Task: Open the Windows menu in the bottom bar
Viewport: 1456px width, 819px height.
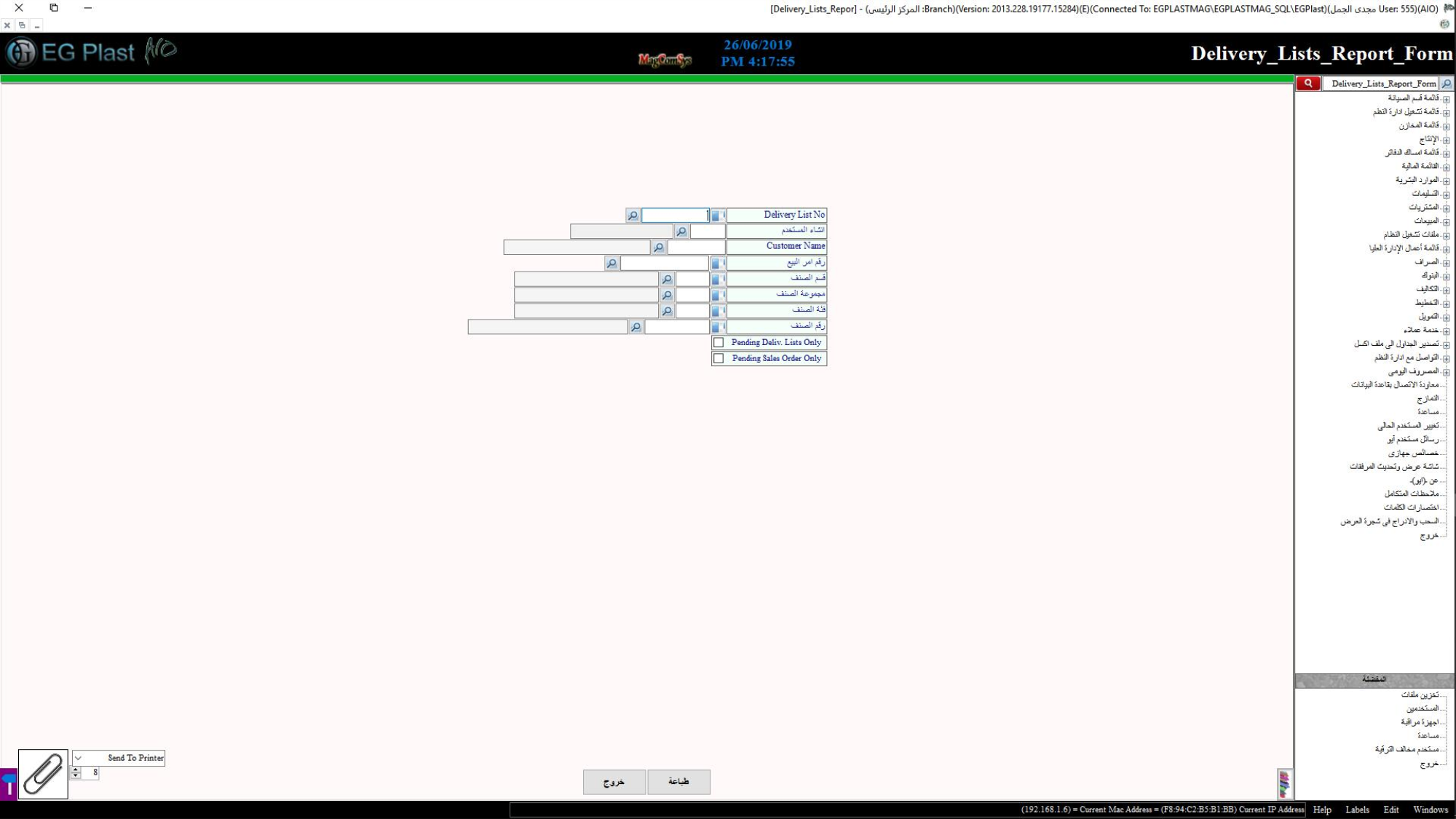Action: coord(1431,810)
